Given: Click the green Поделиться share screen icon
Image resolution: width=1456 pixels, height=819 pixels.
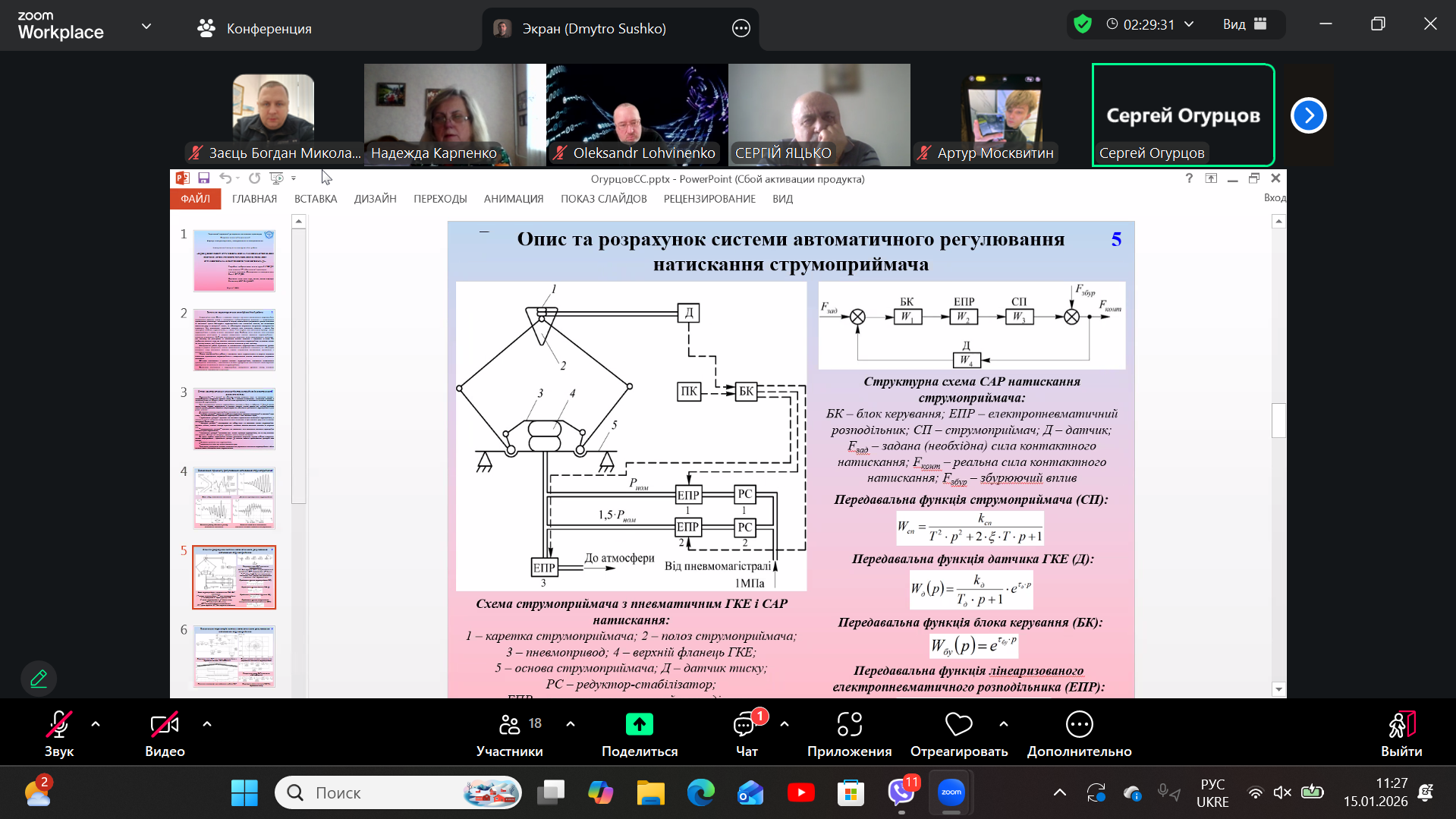Looking at the screenshot, I should (639, 725).
